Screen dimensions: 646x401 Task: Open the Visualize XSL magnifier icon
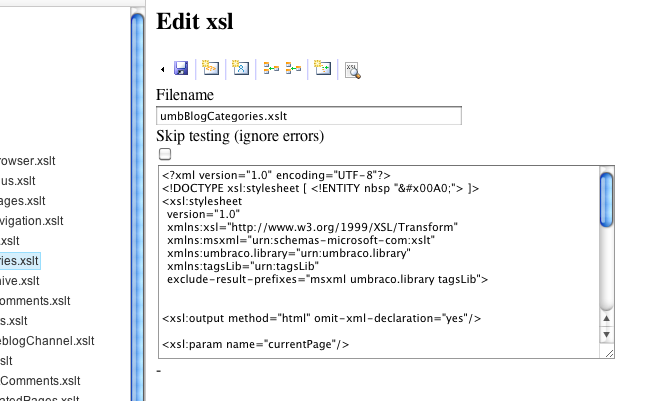click(x=352, y=69)
